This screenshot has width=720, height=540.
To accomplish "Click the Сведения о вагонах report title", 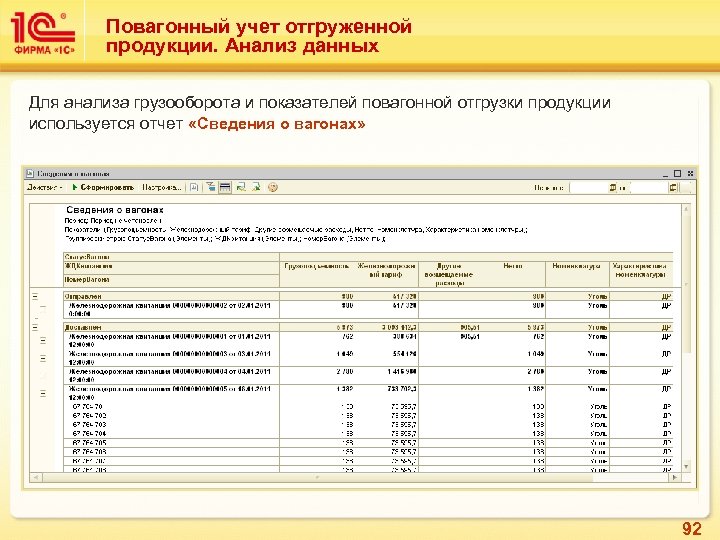I will click(x=115, y=210).
